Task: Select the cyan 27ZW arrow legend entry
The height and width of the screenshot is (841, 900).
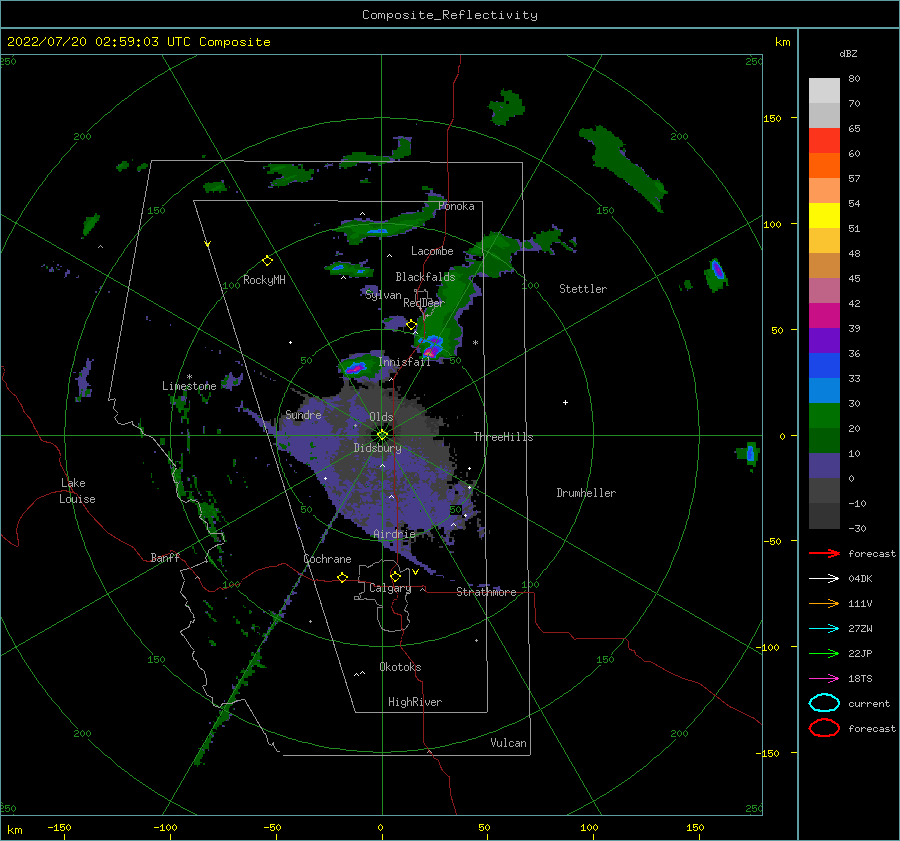Action: coord(824,629)
